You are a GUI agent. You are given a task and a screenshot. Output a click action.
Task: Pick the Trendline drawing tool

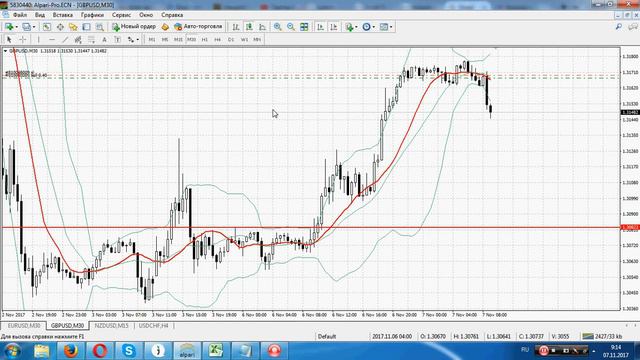point(65,40)
